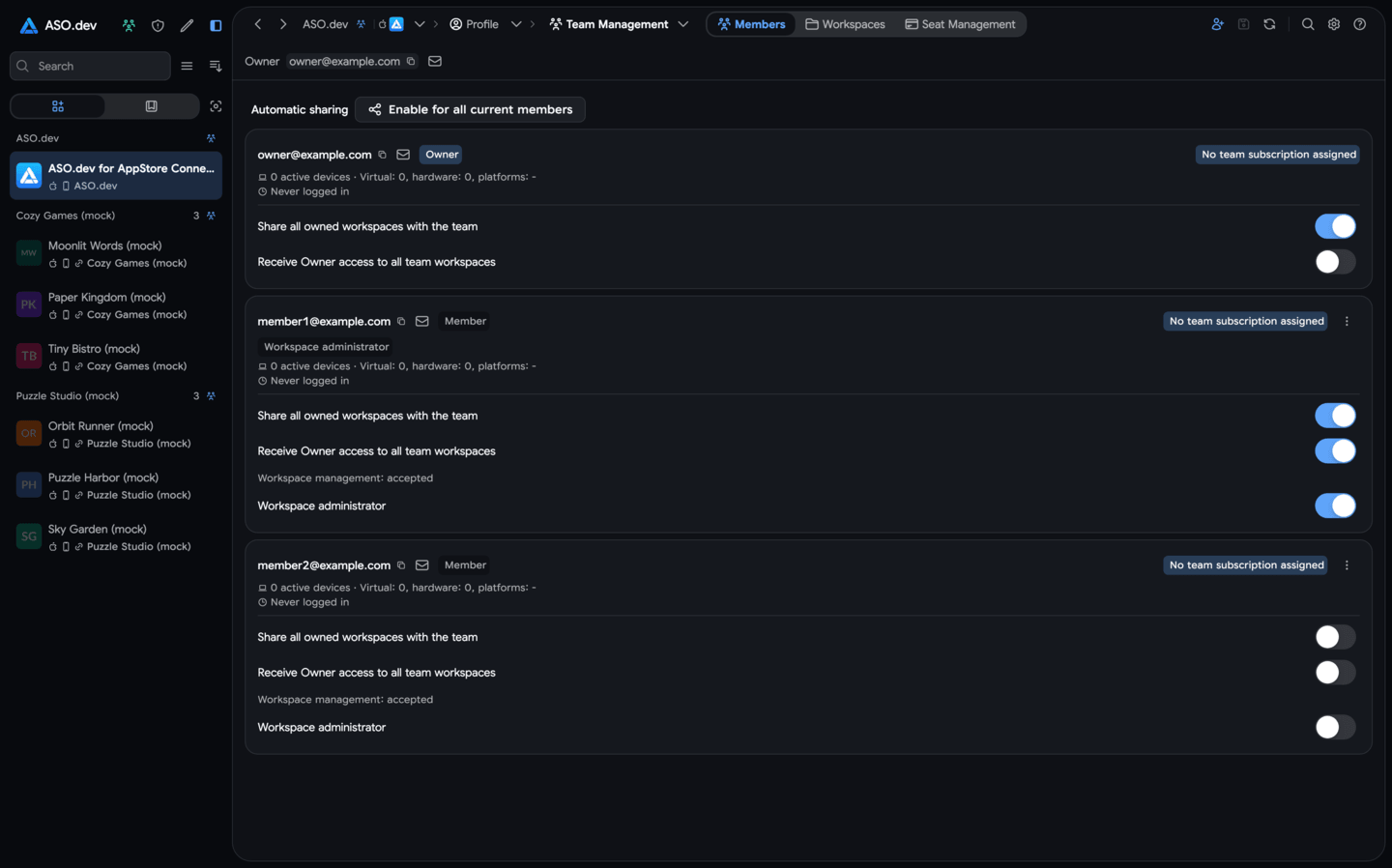The width and height of the screenshot is (1392, 868).
Task: Click the scan icon beside the sidebar view switcher
Action: pos(216,106)
